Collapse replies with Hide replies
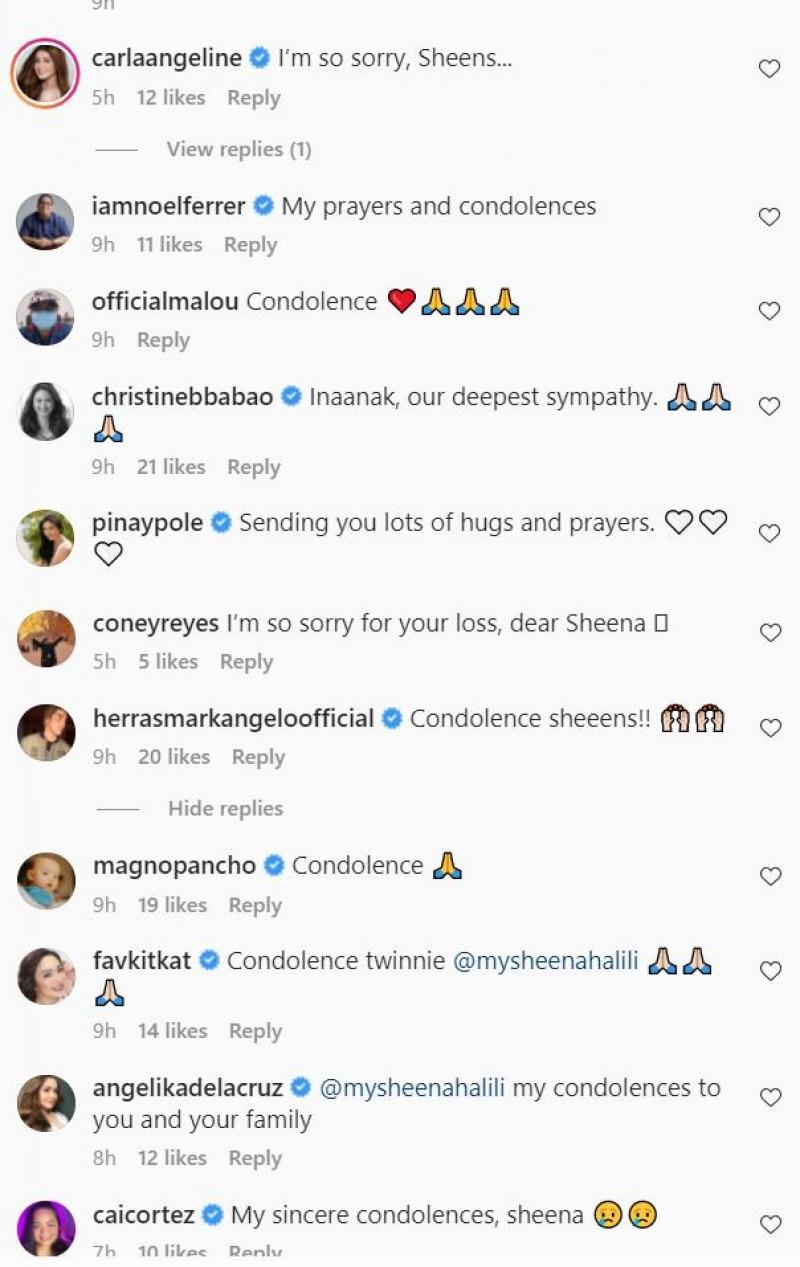The width and height of the screenshot is (800, 1267). click(225, 808)
